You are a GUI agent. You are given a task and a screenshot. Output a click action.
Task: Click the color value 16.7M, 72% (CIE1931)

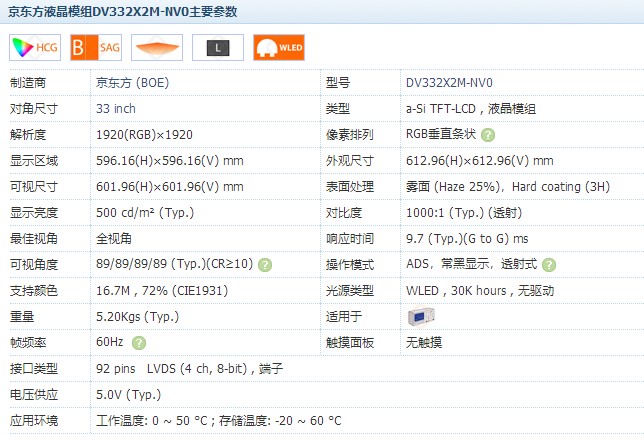162,291
